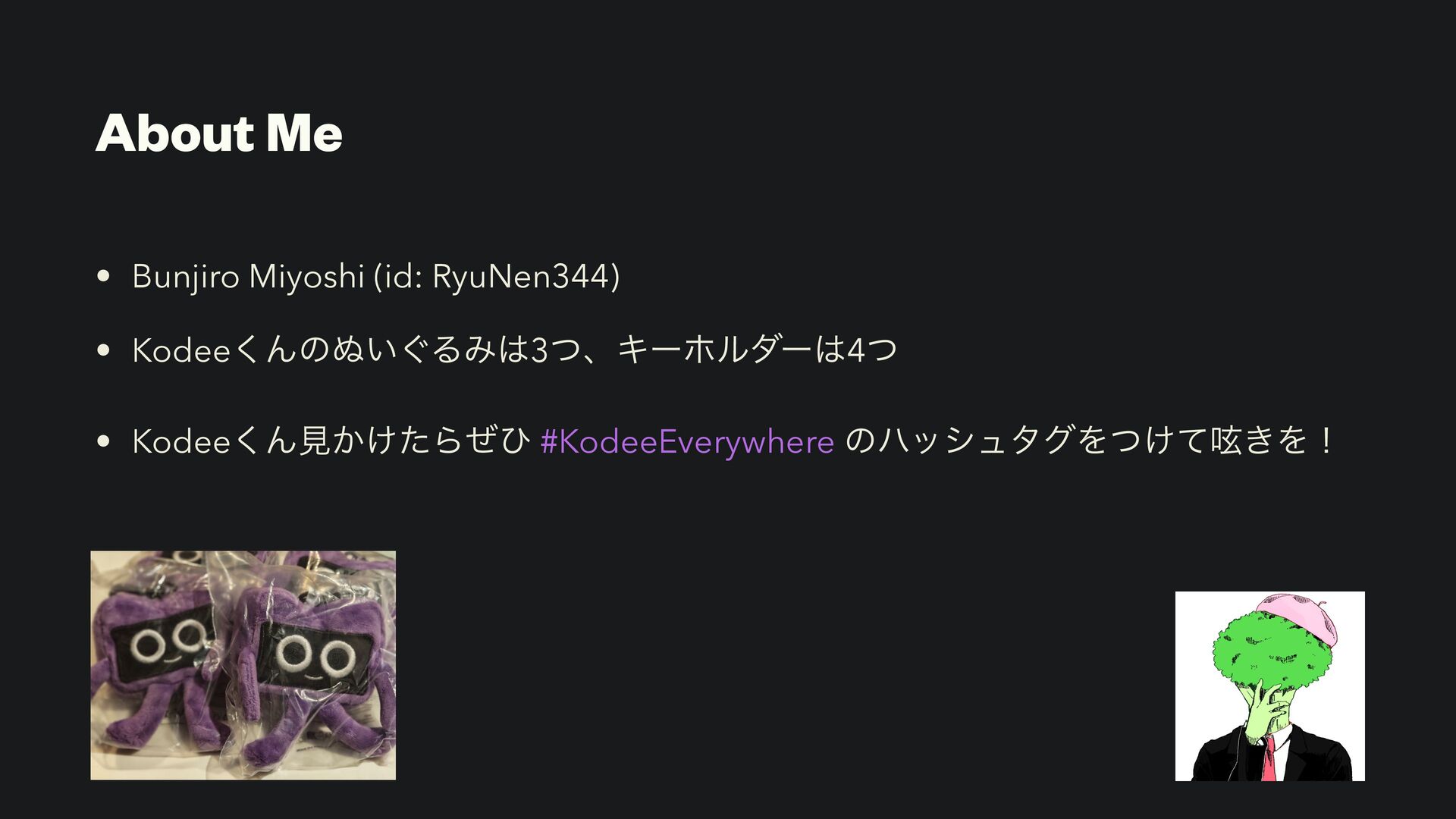Click the third bullet point marker
This screenshot has height=819, width=1456.
pyautogui.click(x=104, y=441)
